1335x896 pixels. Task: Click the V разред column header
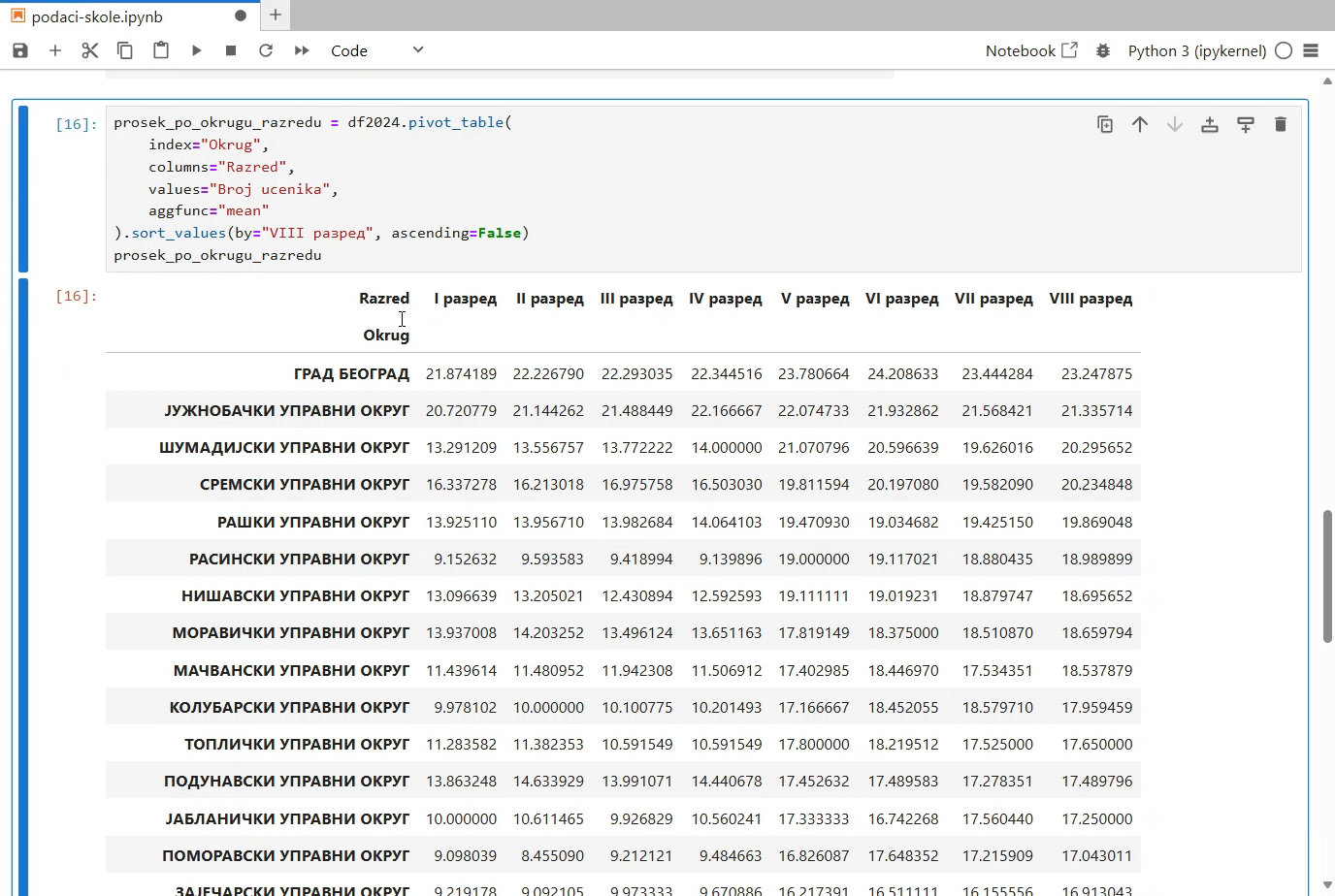pos(815,299)
